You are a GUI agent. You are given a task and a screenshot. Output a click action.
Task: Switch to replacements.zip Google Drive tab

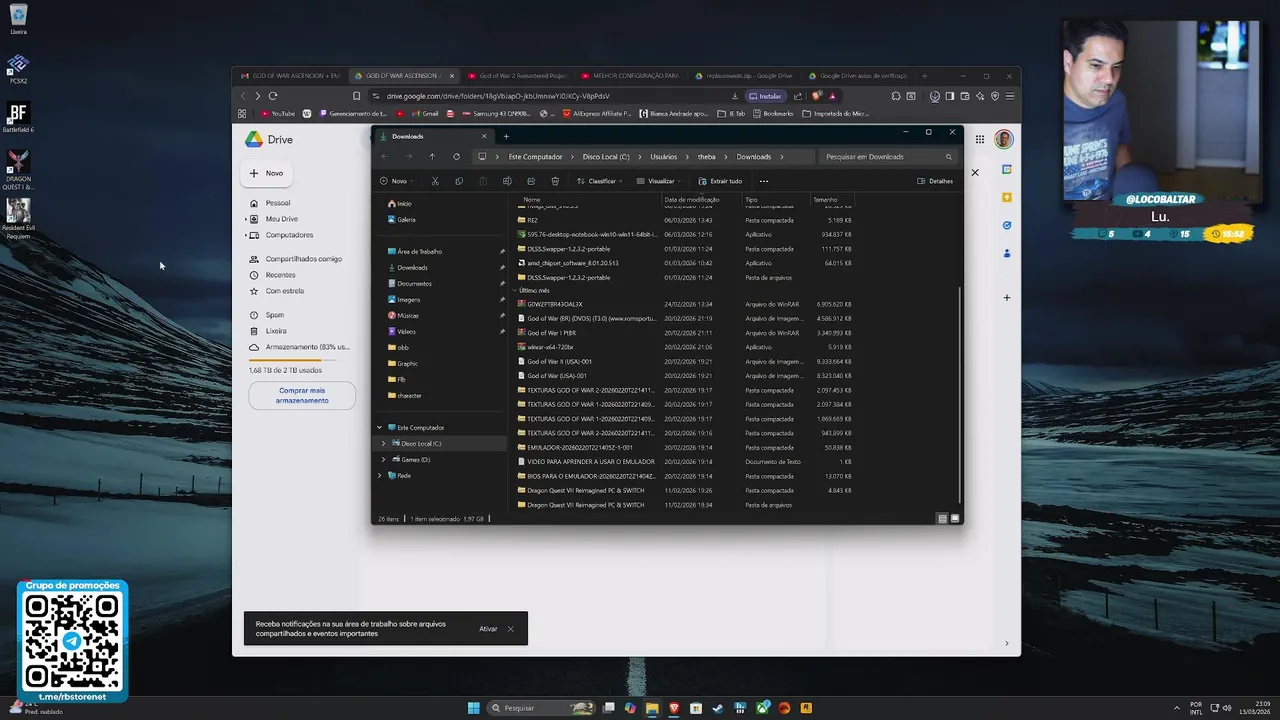click(x=743, y=76)
